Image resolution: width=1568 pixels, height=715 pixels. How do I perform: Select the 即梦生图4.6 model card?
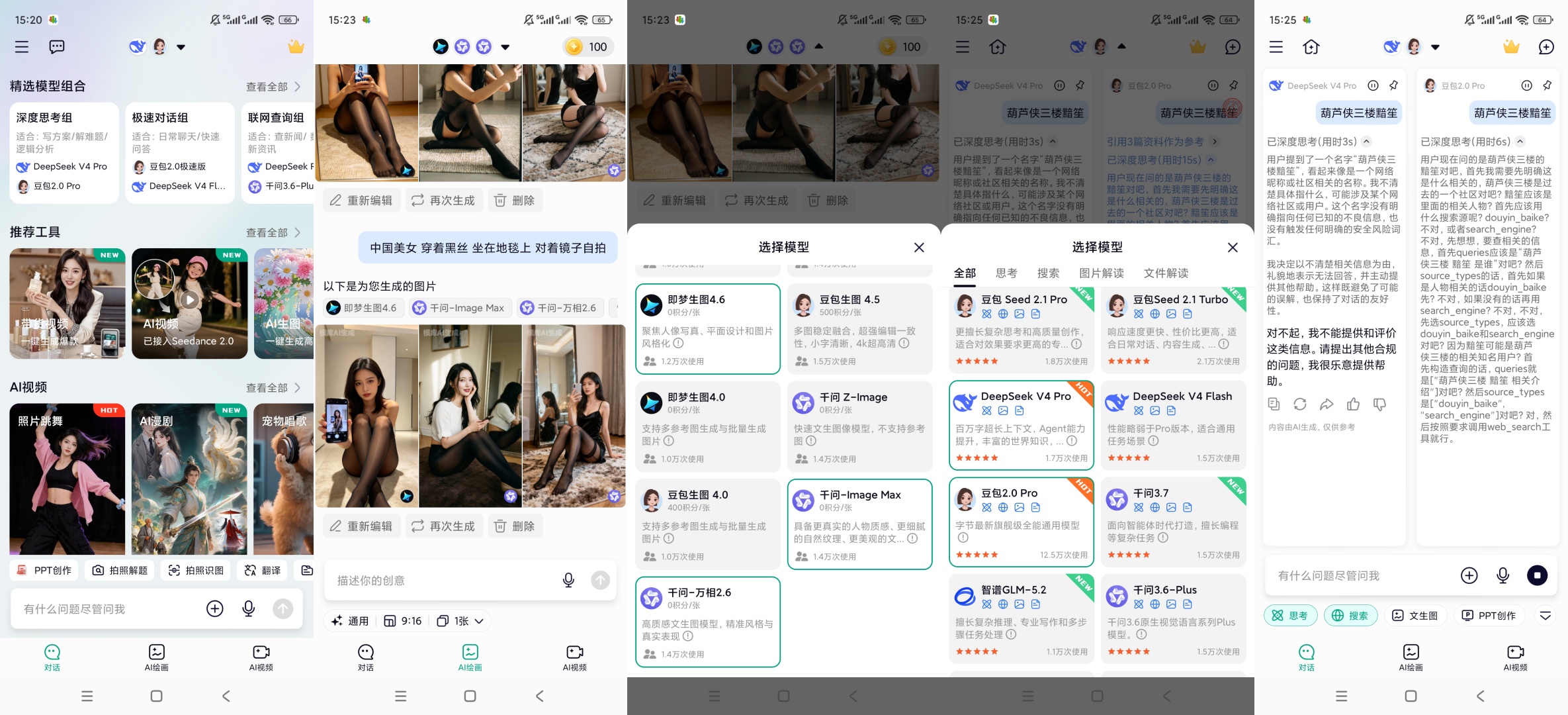pyautogui.click(x=708, y=329)
